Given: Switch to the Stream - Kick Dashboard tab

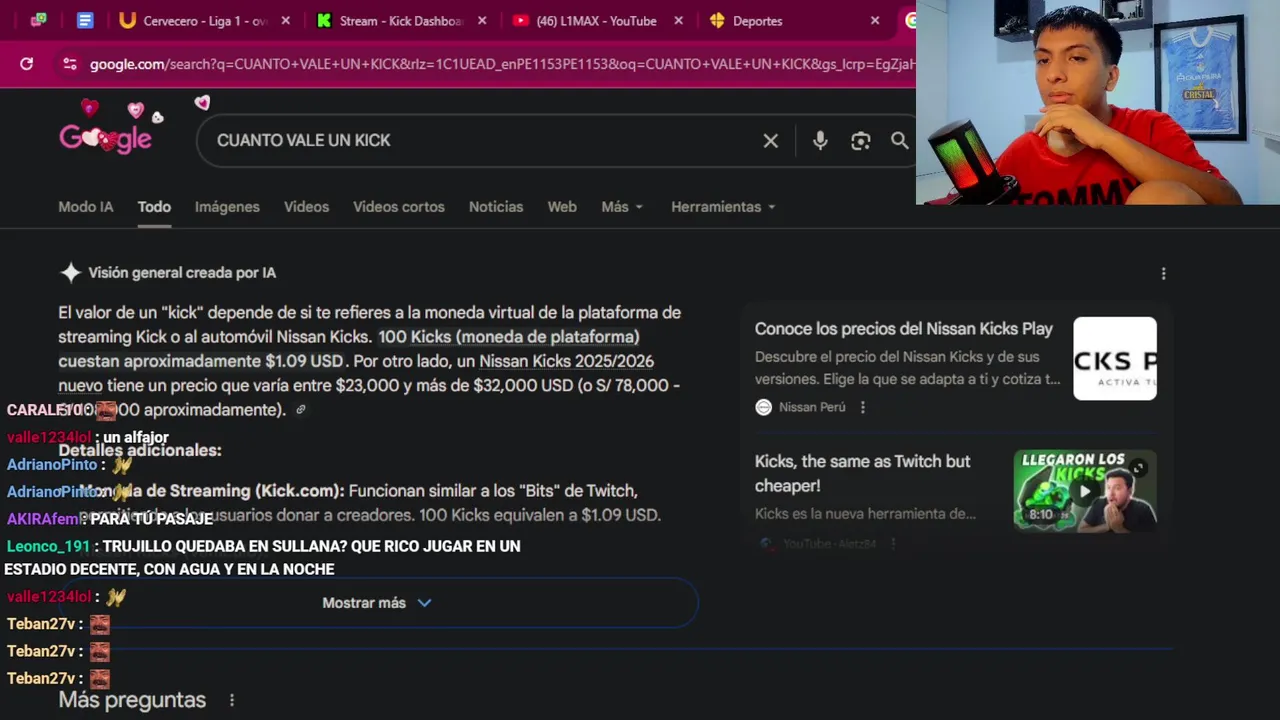Looking at the screenshot, I should coord(401,20).
